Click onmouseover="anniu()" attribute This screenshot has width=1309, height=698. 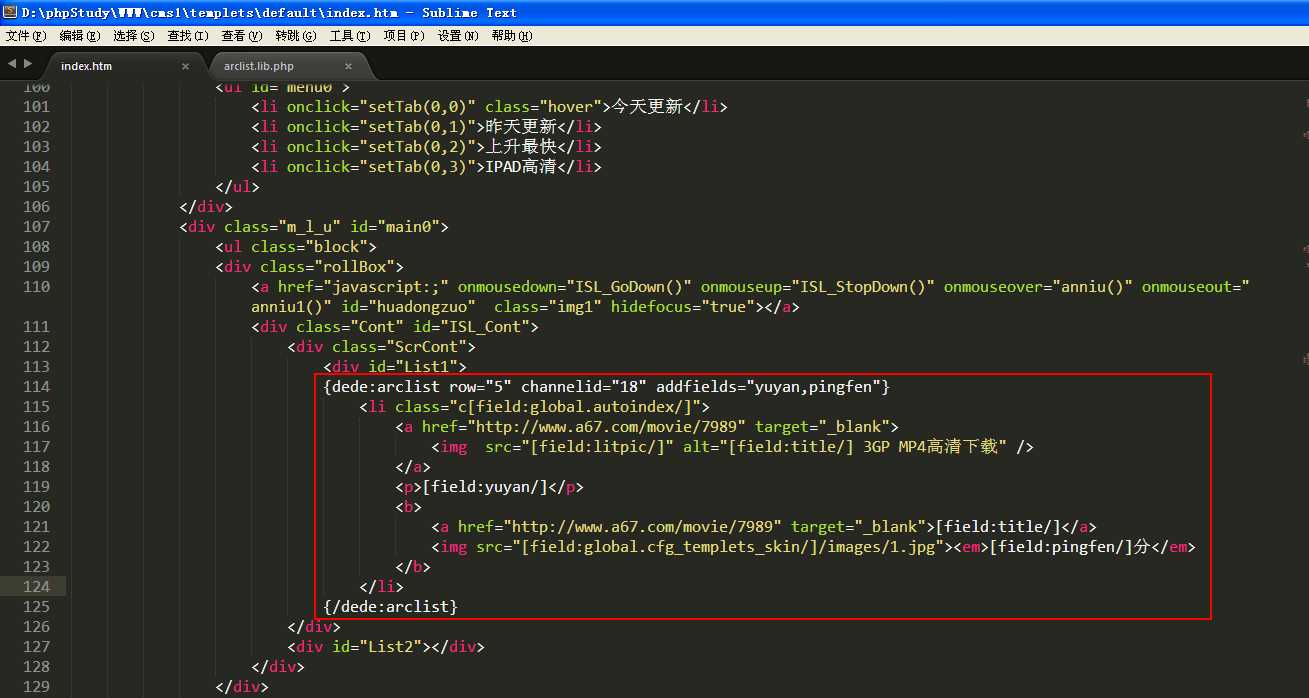(x=1039, y=287)
